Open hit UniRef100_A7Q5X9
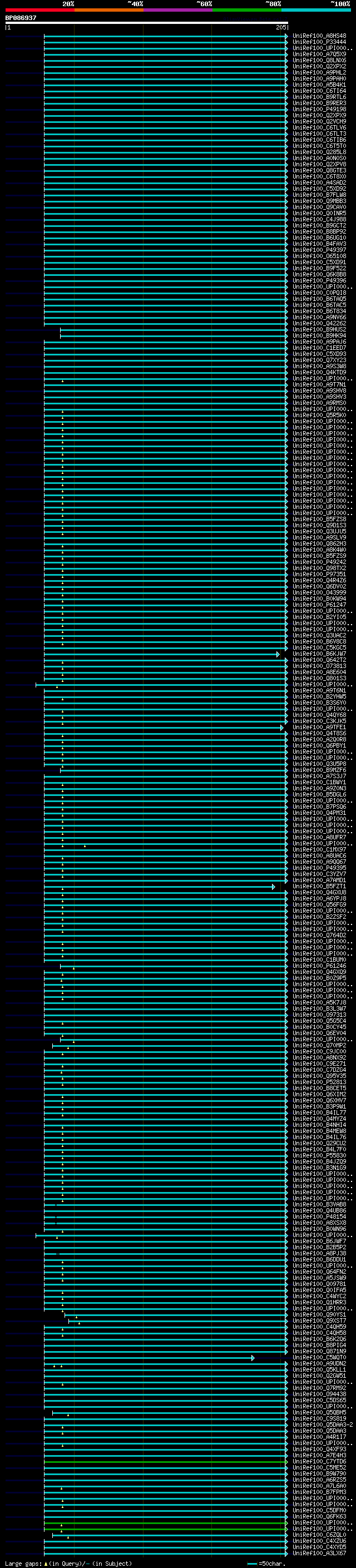 click(319, 54)
